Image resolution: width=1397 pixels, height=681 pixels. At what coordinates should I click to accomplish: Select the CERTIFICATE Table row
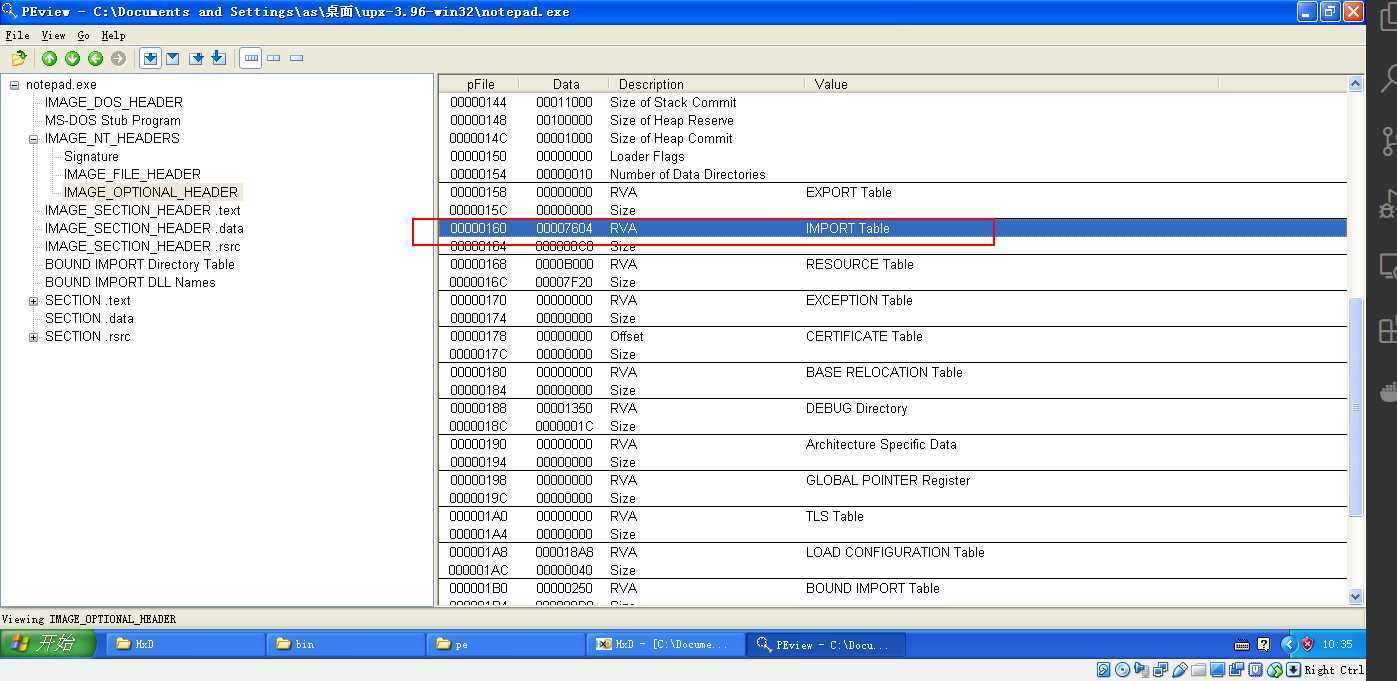coord(893,336)
